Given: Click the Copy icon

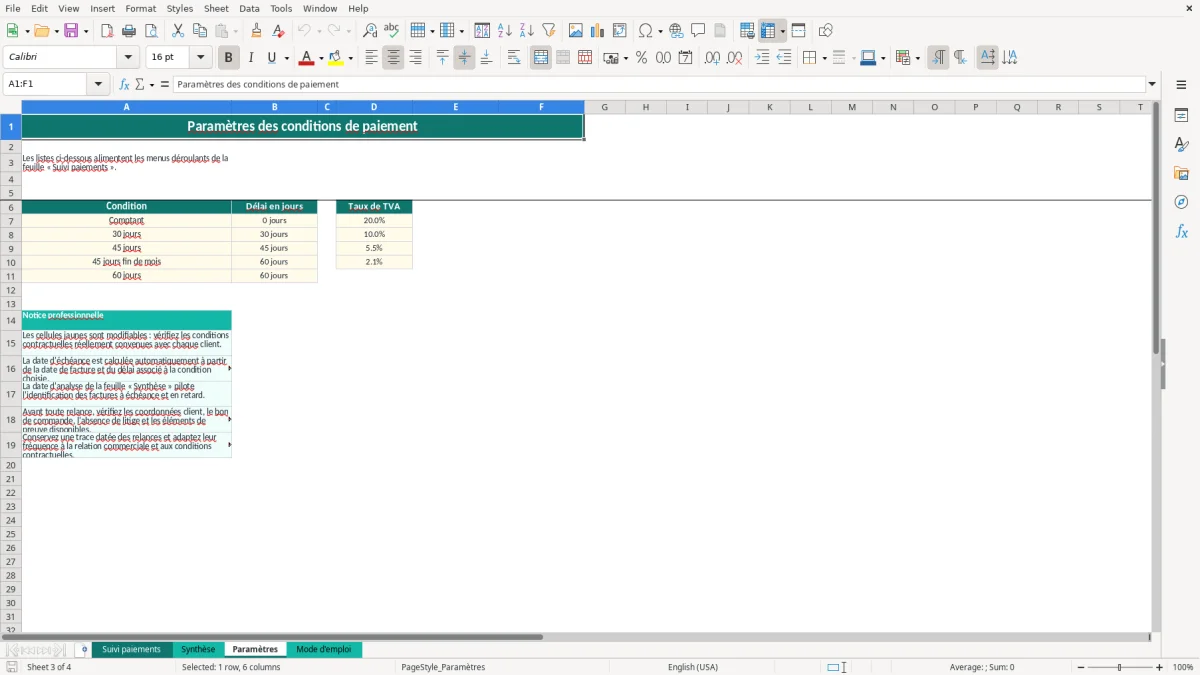Looking at the screenshot, I should (x=200, y=31).
